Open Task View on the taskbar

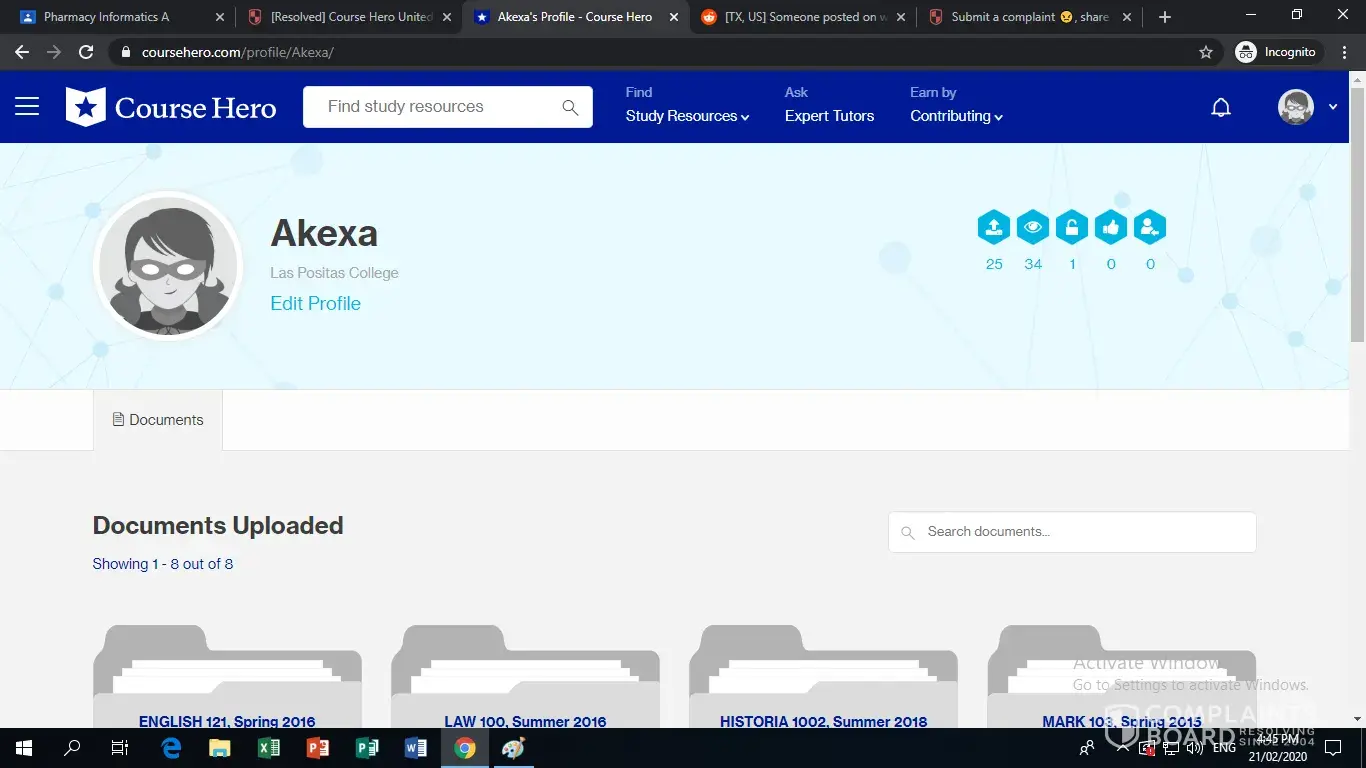(119, 748)
